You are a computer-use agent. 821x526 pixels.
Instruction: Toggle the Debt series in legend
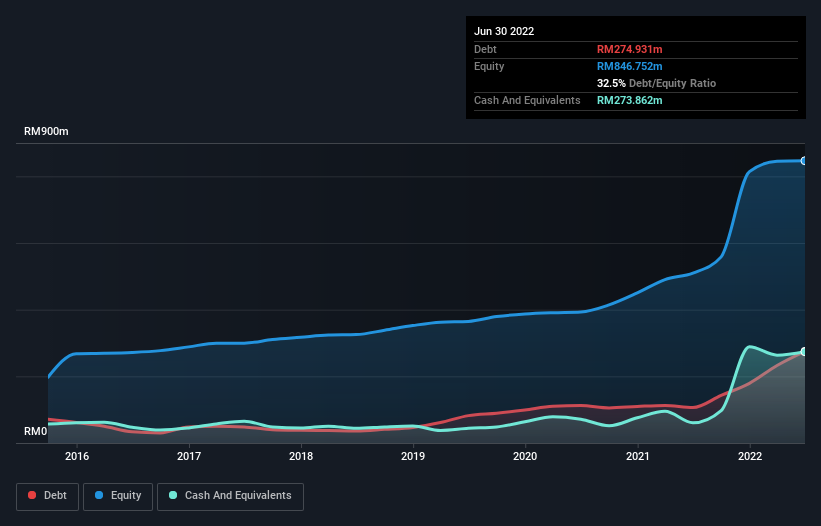47,496
